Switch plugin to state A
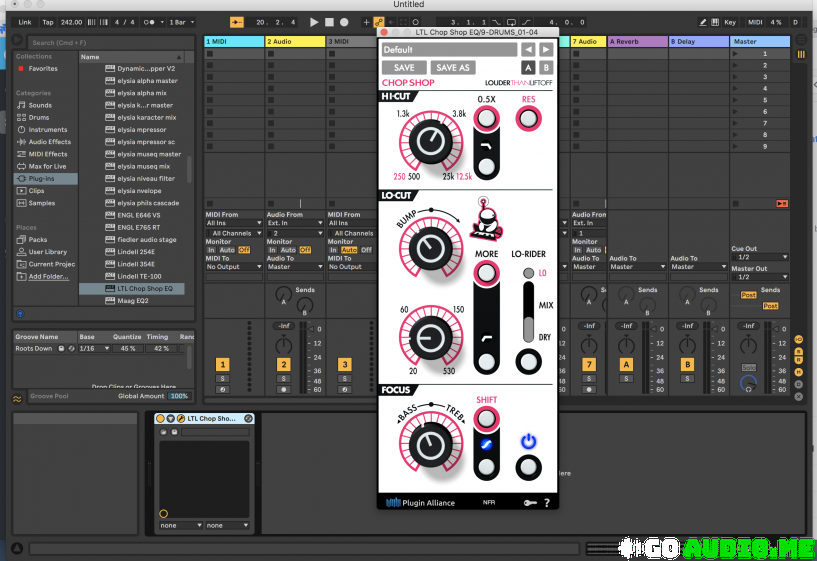This screenshot has height=561, width=817. pyautogui.click(x=528, y=67)
